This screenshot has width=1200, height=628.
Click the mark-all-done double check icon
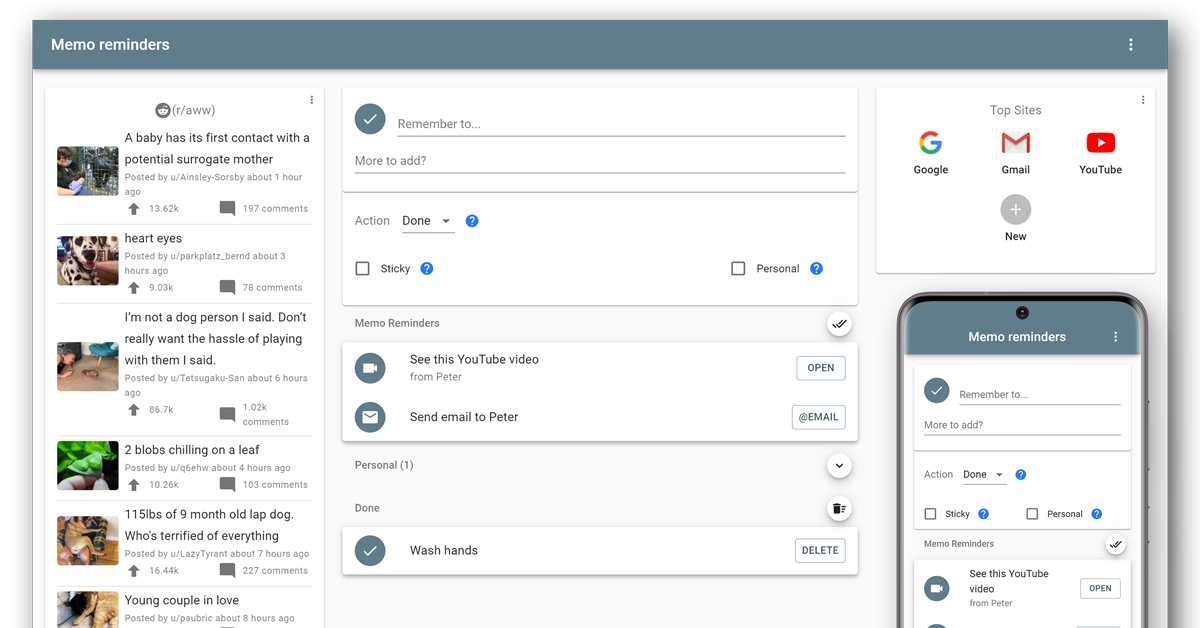click(839, 324)
